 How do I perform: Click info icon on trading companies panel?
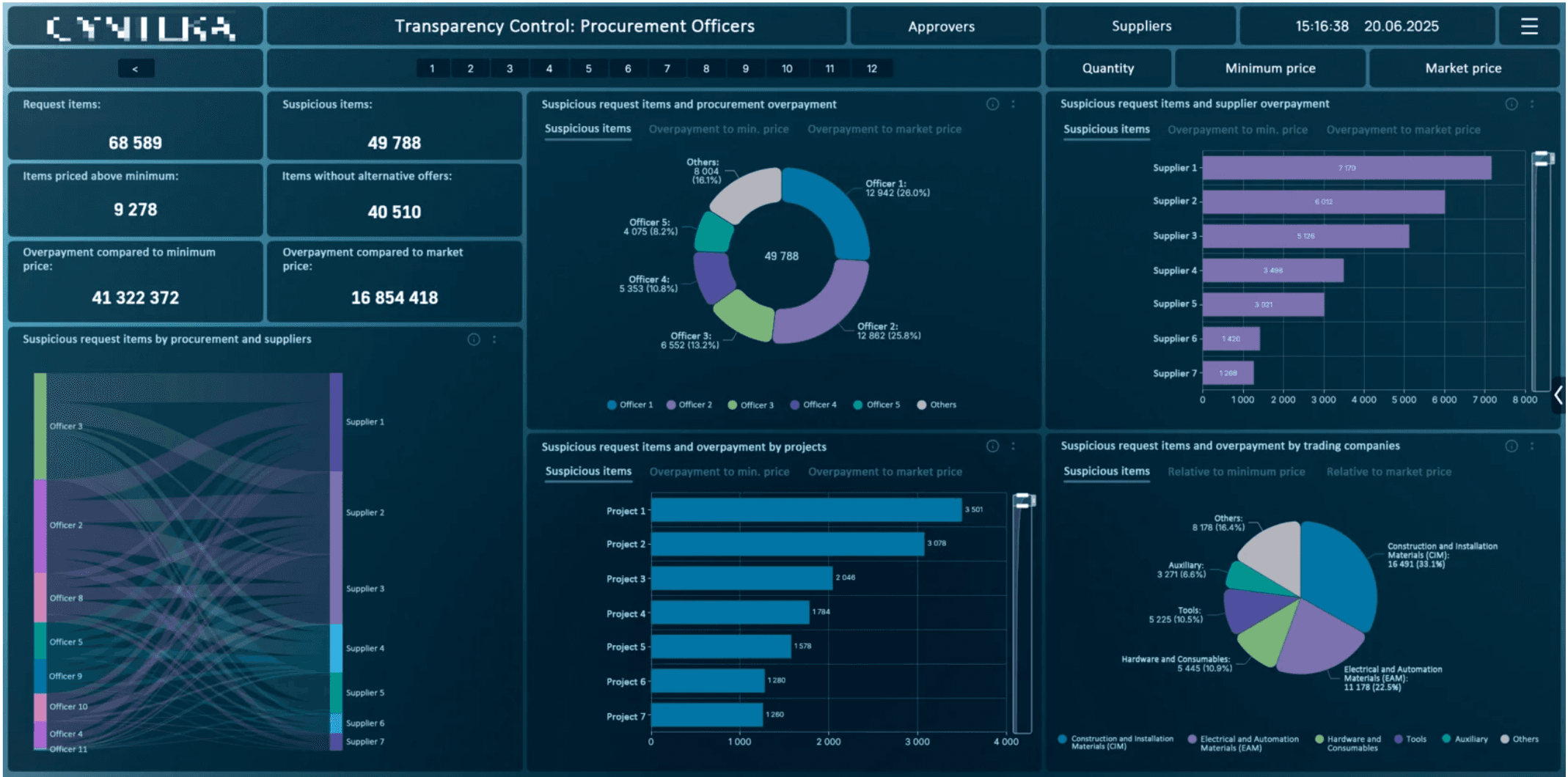point(1511,446)
